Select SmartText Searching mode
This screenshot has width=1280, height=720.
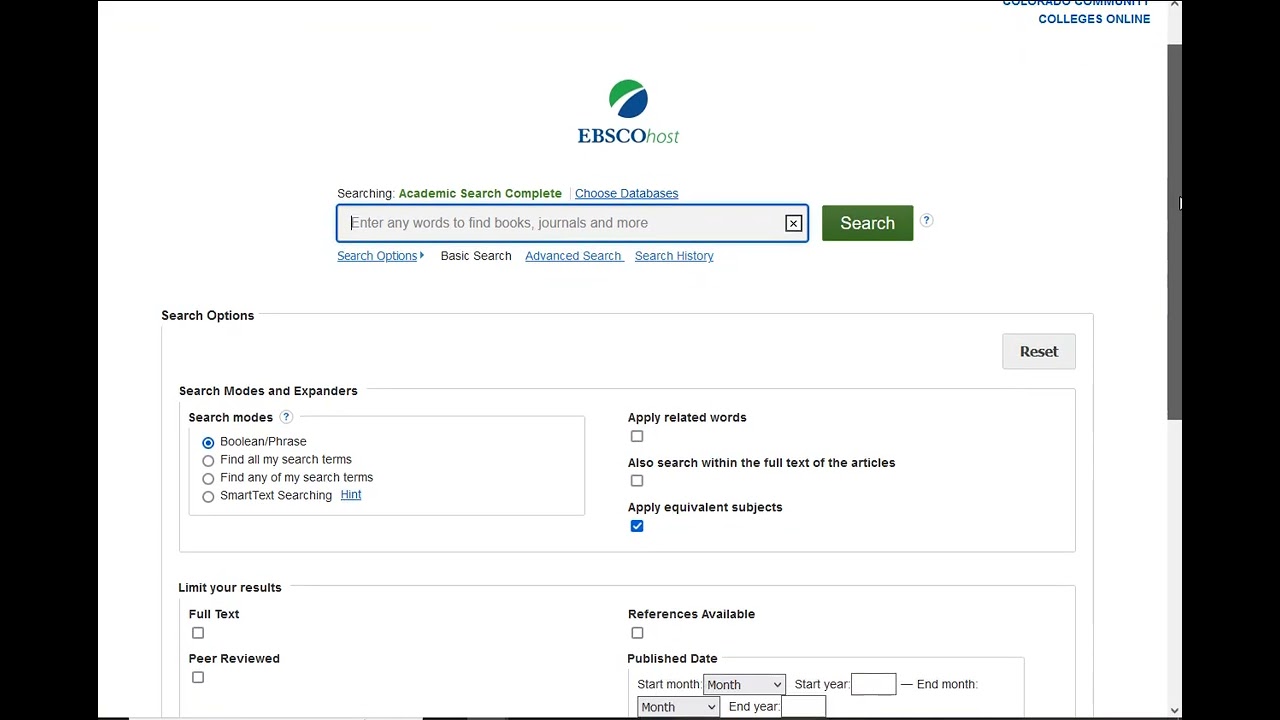[208, 496]
